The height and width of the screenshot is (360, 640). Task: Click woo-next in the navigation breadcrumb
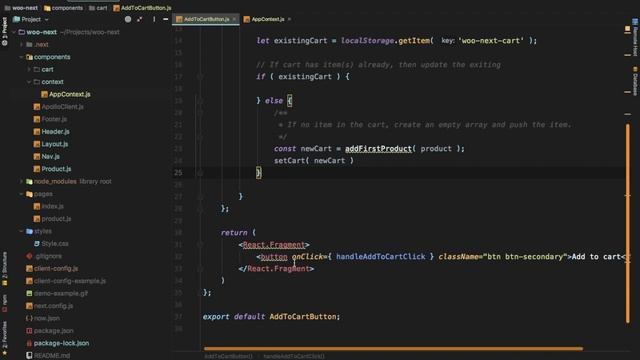[21, 8]
